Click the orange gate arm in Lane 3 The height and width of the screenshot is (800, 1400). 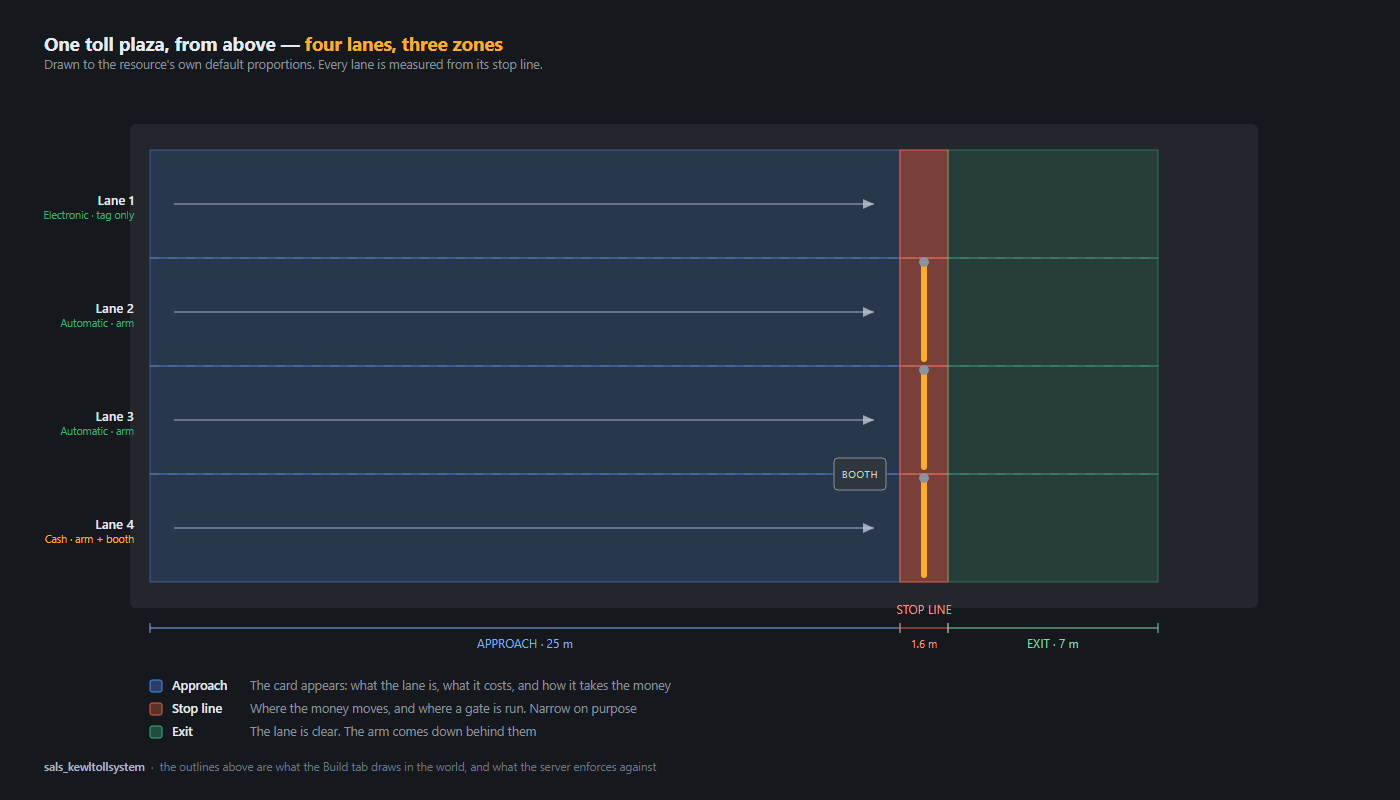point(924,422)
